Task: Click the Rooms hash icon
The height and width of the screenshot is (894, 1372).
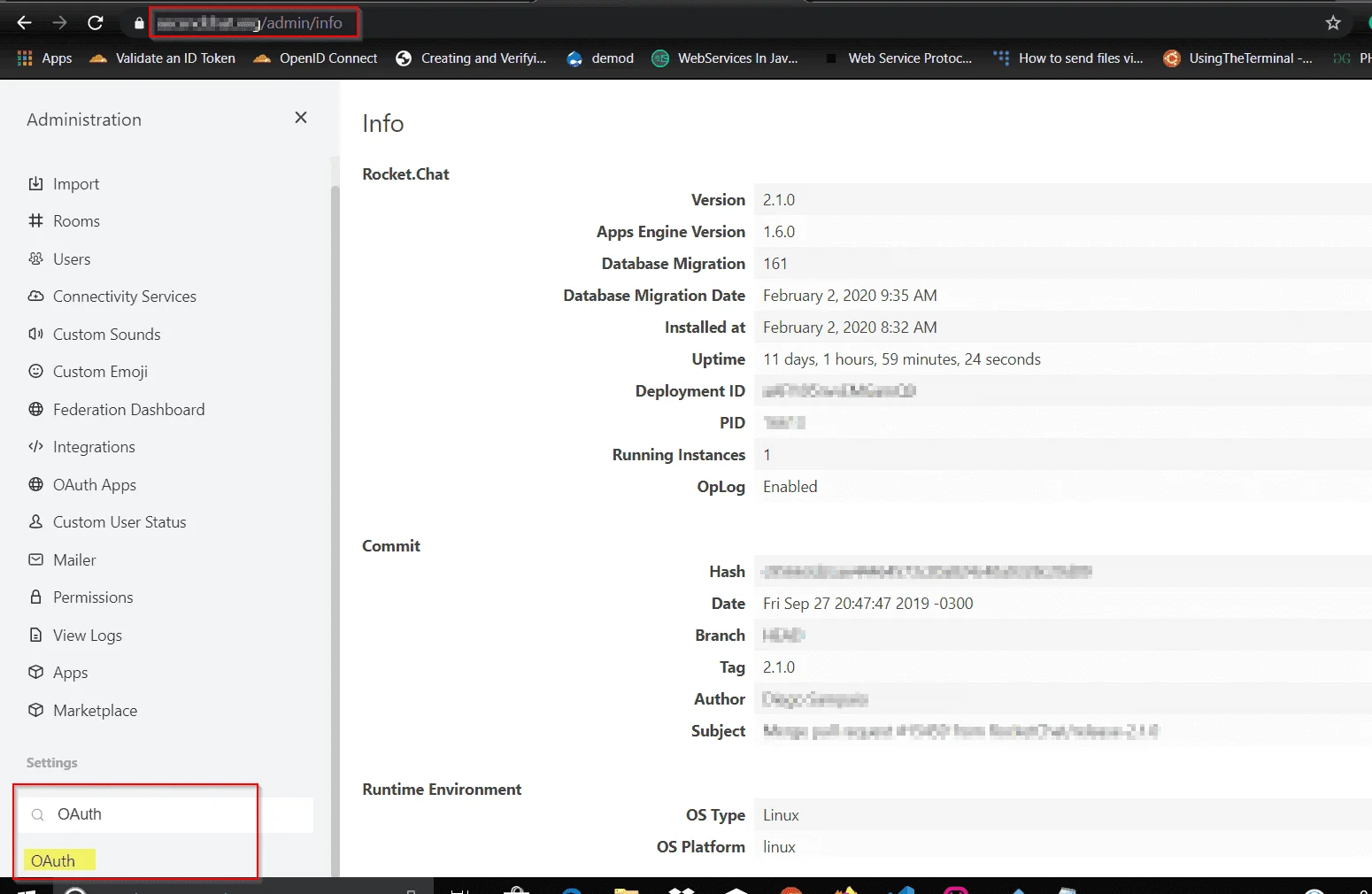Action: coord(35,221)
